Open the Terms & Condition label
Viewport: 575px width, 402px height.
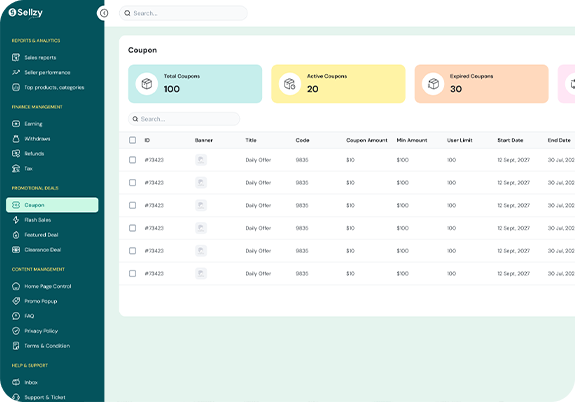(47, 346)
